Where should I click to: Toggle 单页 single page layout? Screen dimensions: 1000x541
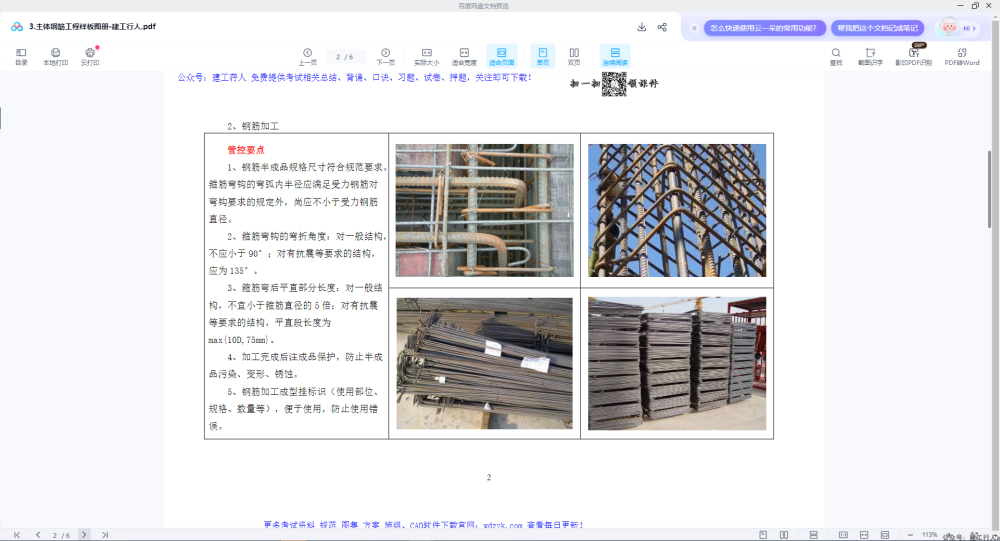point(543,56)
